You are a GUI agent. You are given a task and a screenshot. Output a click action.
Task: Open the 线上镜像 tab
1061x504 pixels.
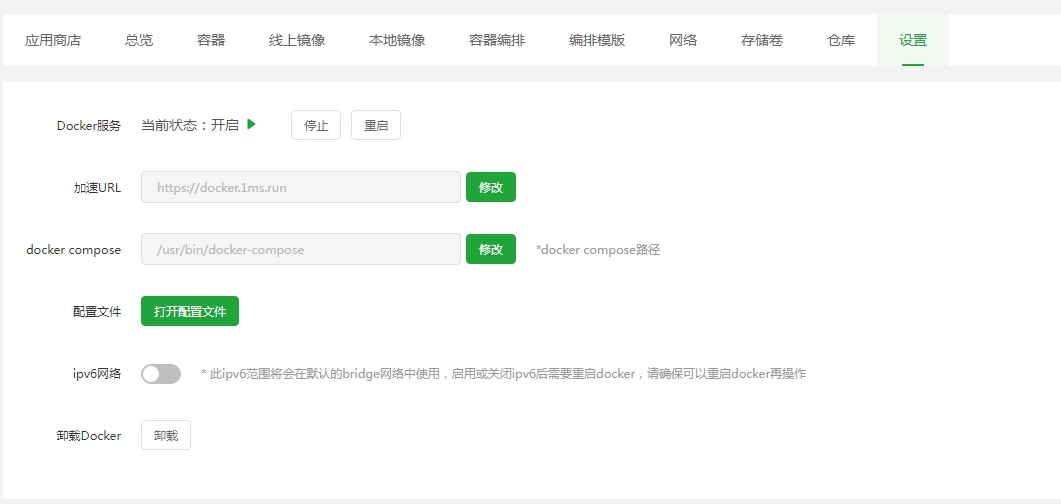pyautogui.click(x=297, y=41)
